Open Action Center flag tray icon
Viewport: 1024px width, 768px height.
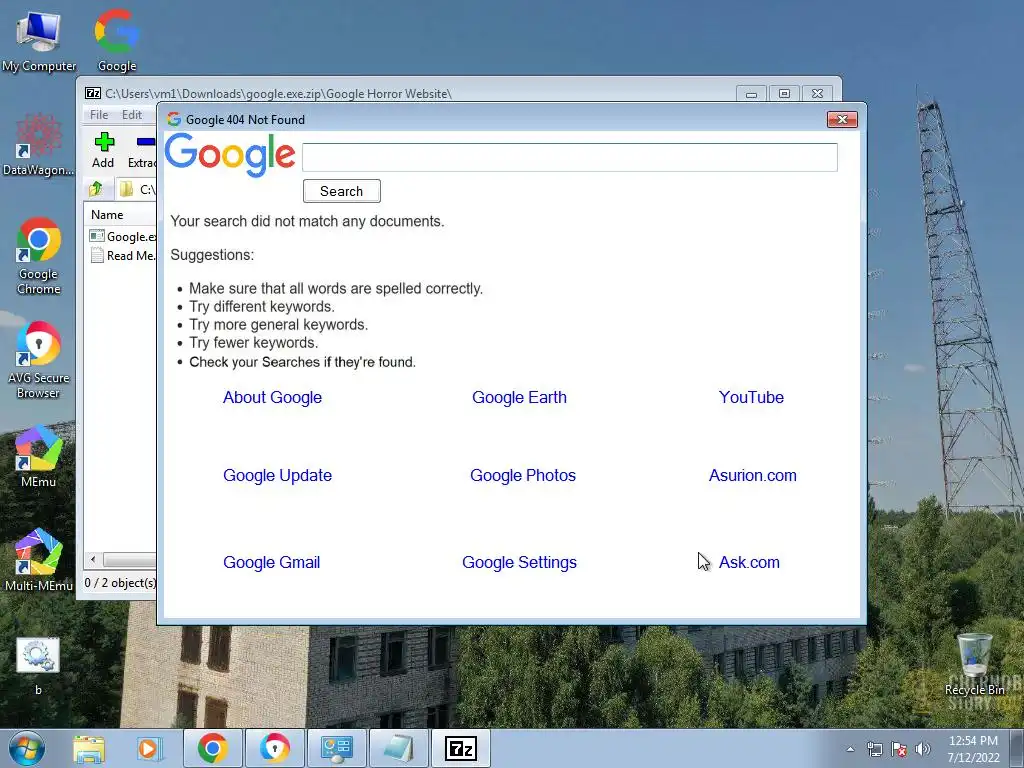click(899, 749)
